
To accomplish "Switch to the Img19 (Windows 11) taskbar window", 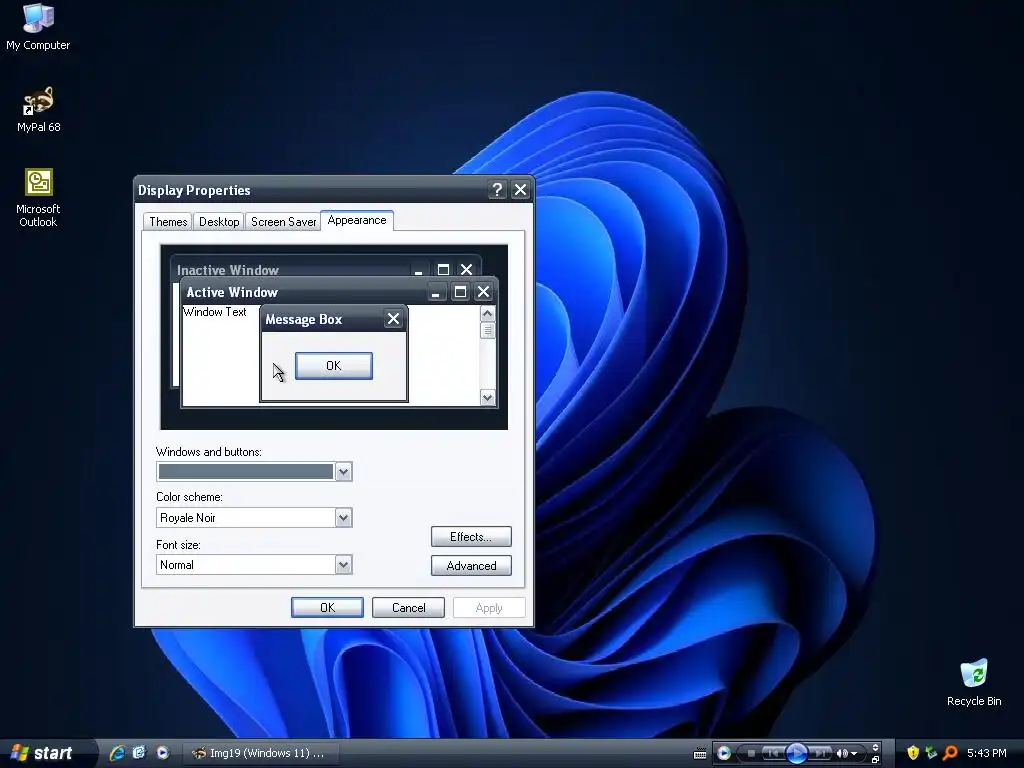I will tap(259, 753).
